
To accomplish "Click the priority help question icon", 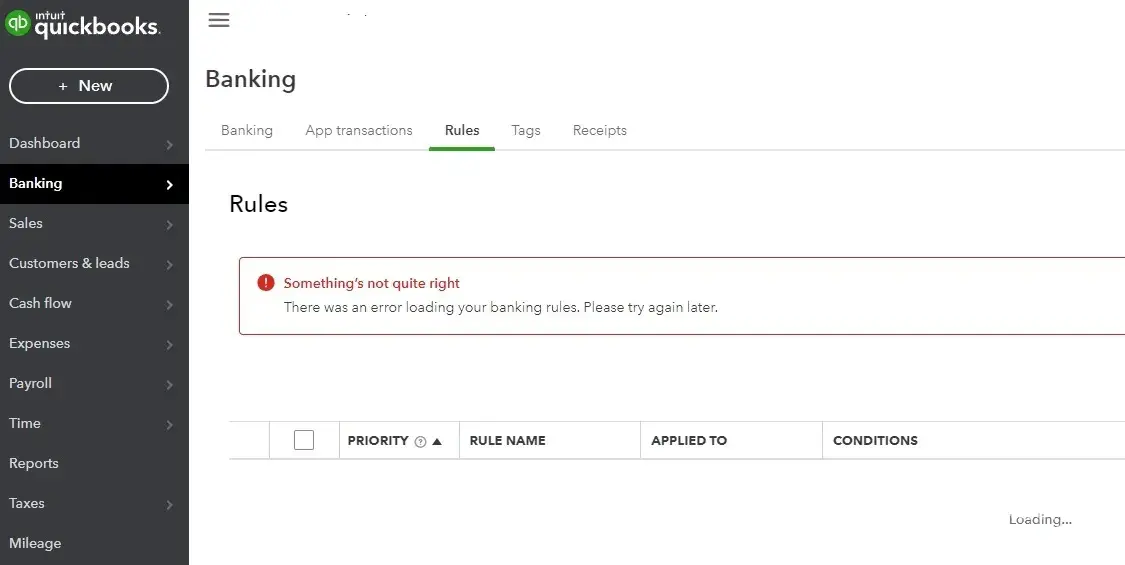I will 420,441.
